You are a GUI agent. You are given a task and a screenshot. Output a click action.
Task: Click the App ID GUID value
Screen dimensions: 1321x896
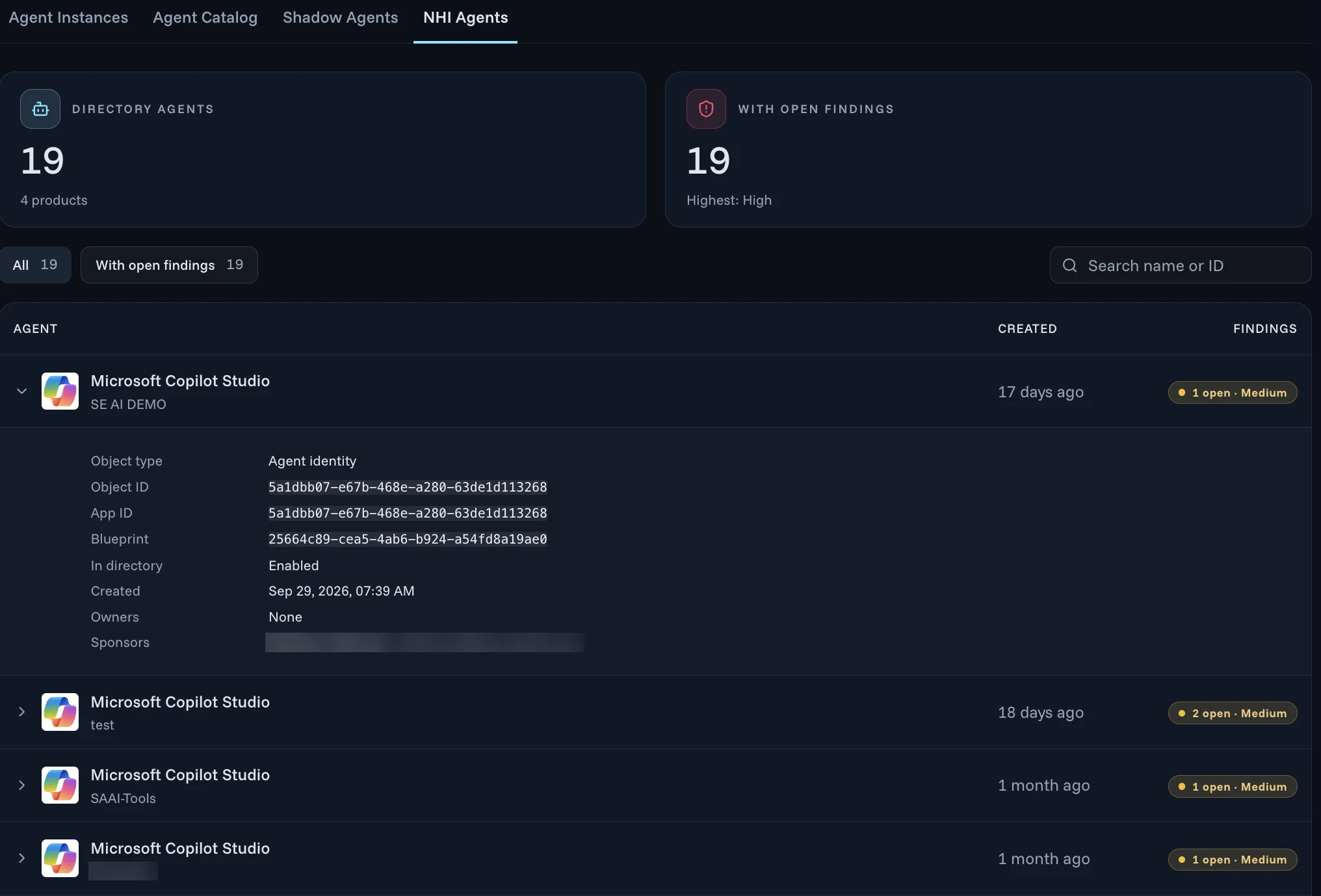coord(408,513)
